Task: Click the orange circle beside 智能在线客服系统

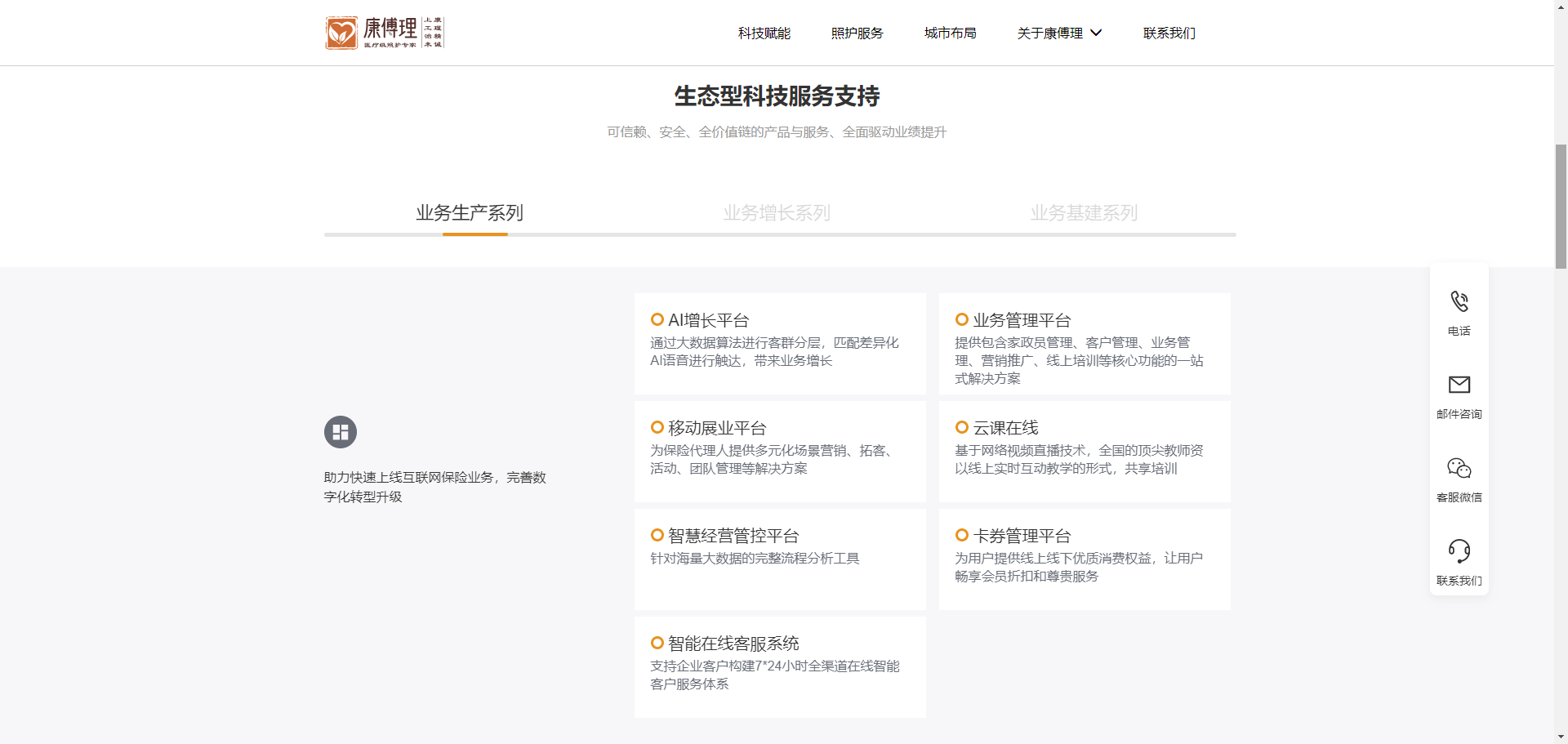Action: pos(657,643)
